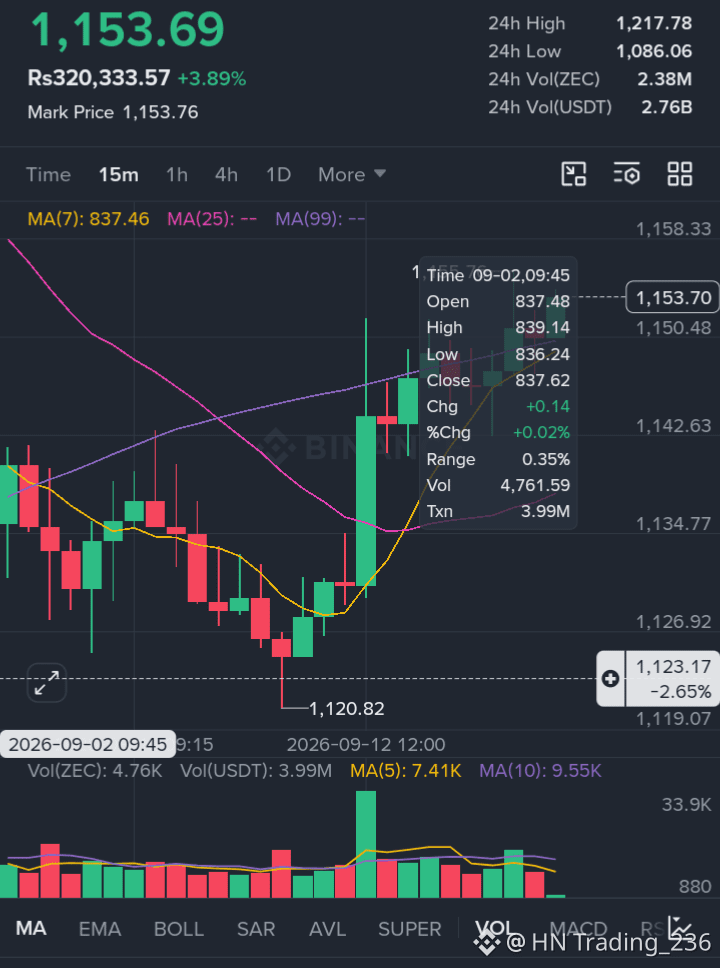Enable the SUPER indicator
Viewport: 720px width, 968px height.
click(x=409, y=928)
